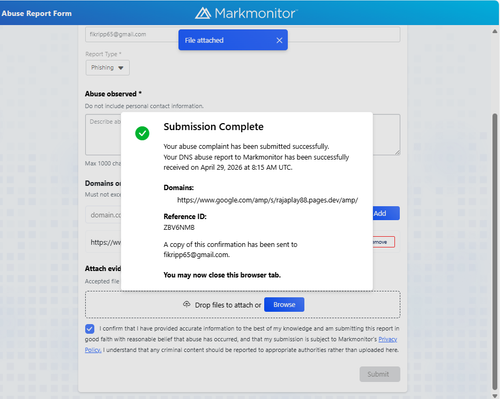Click the Add domain button
The height and width of the screenshot is (399, 500).
[386, 213]
